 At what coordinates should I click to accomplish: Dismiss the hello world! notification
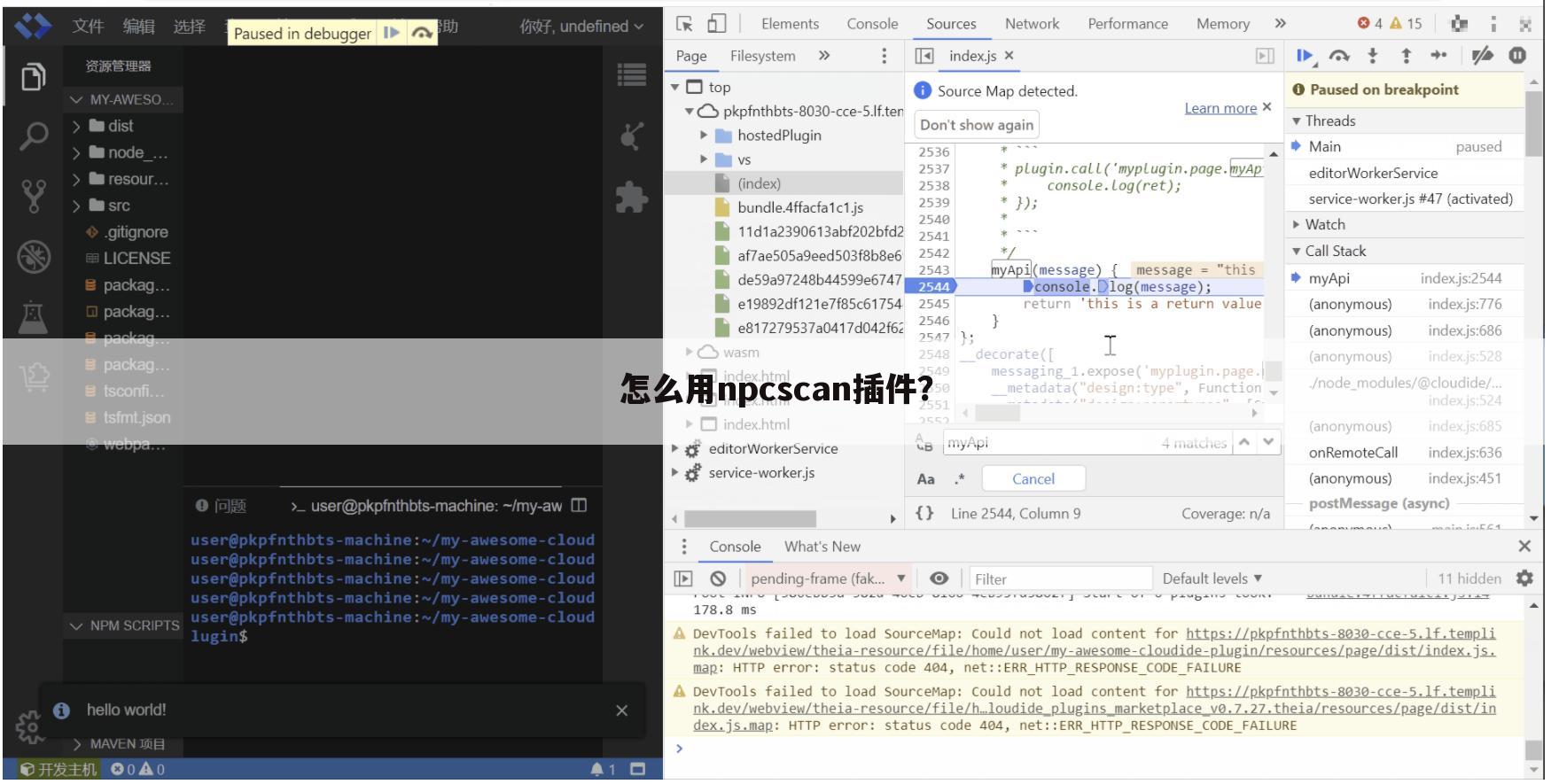(x=621, y=710)
